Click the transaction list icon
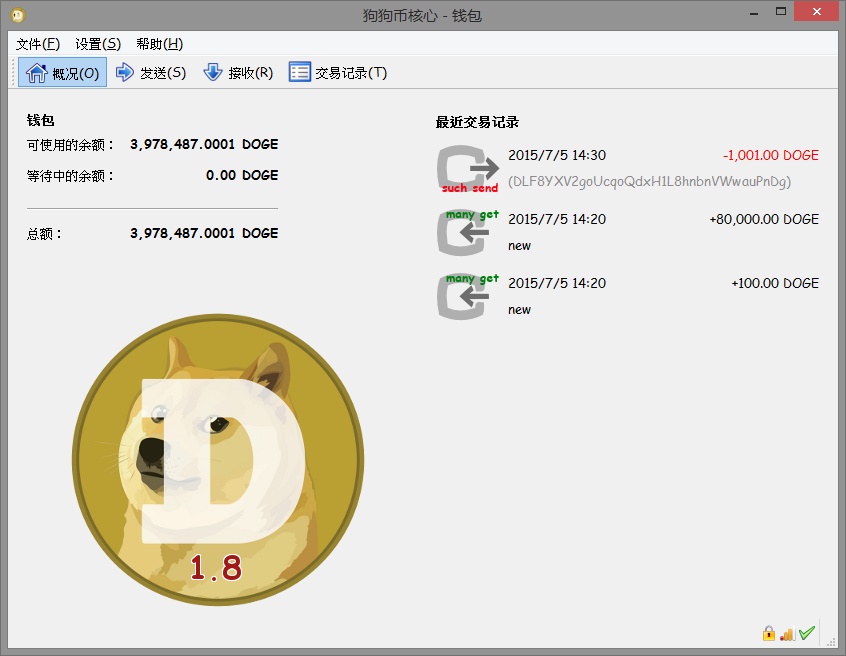Image resolution: width=846 pixels, height=656 pixels. 299,72
